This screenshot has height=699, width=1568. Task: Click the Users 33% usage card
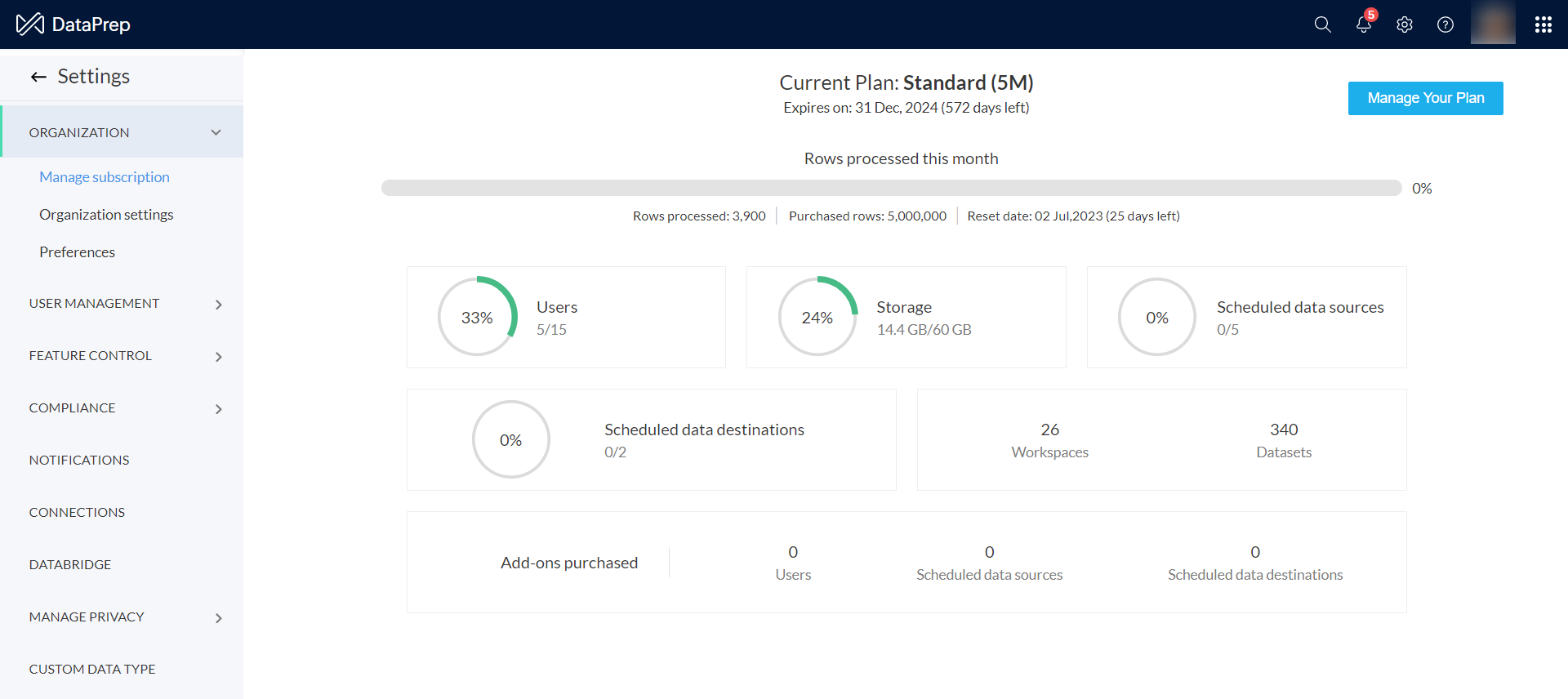pyautogui.click(x=566, y=317)
